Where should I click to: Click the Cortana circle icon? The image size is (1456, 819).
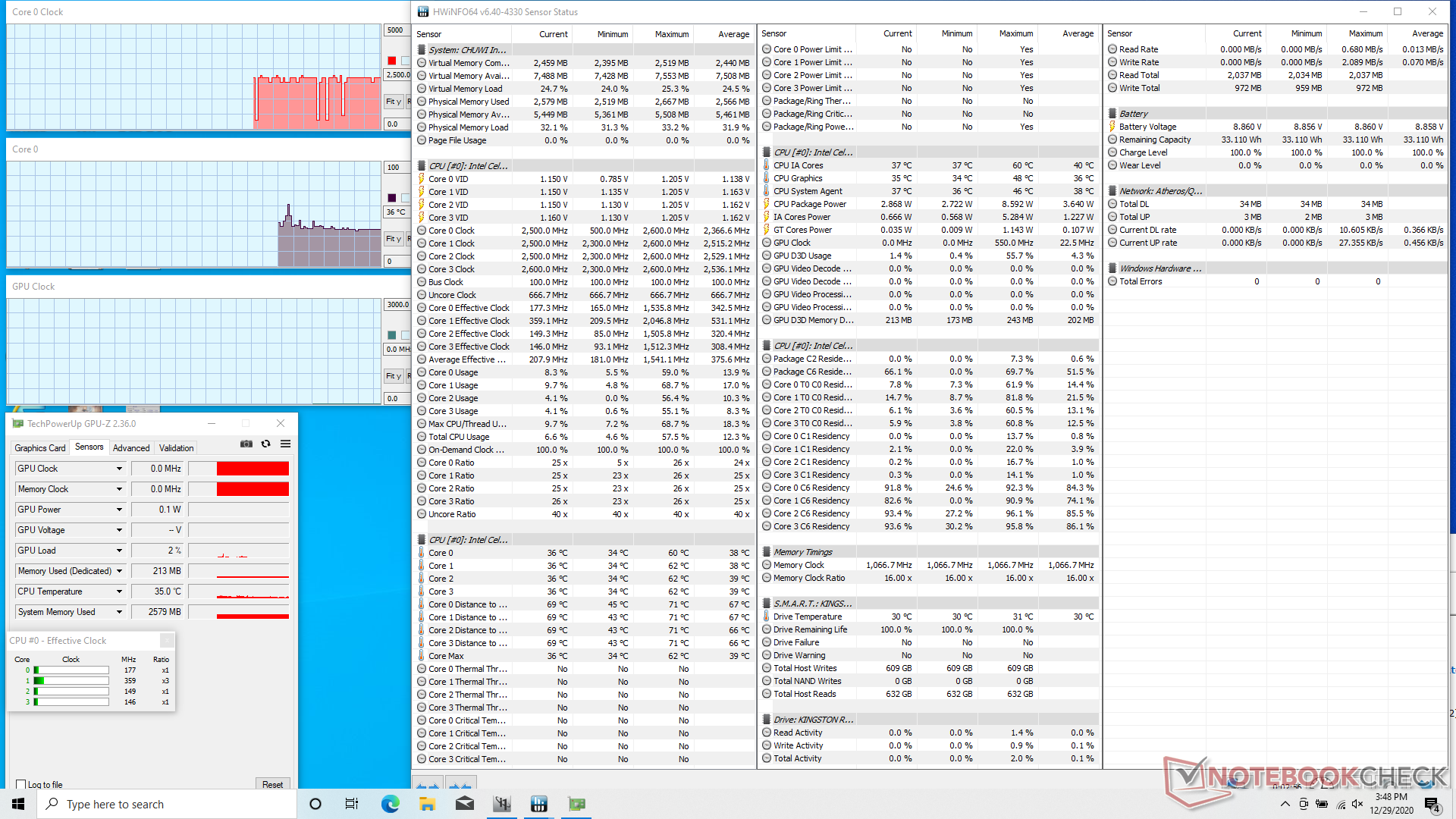point(315,804)
